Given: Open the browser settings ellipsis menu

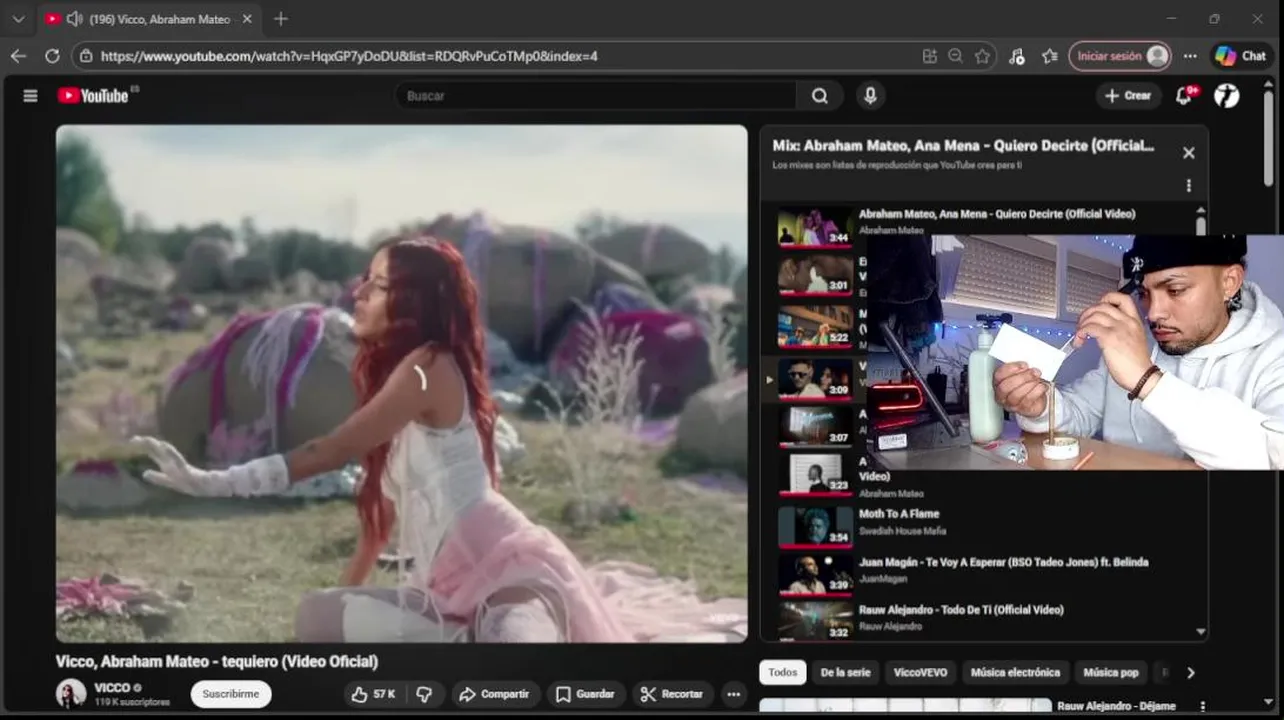Looking at the screenshot, I should pyautogui.click(x=1190, y=56).
